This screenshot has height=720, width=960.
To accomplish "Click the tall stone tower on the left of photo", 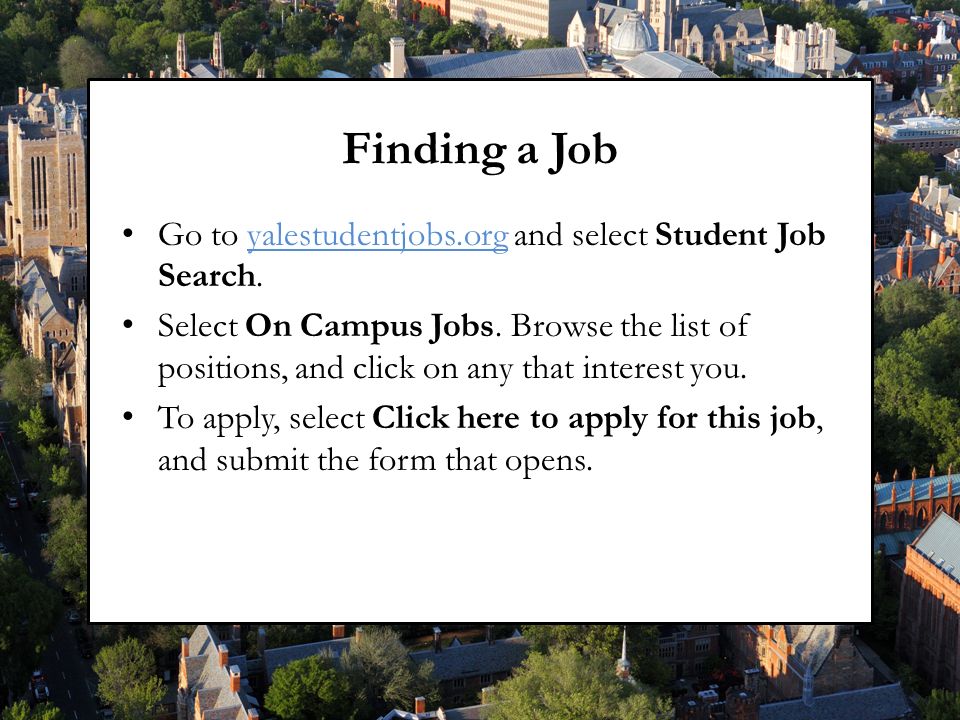I will (x=46, y=178).
